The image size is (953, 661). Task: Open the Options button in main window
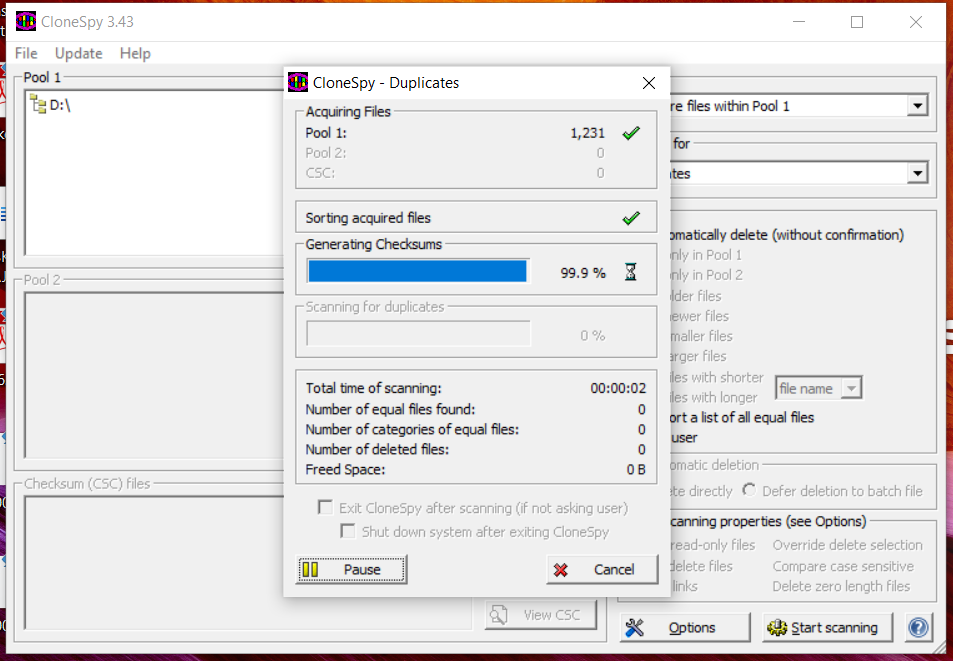[x=685, y=627]
